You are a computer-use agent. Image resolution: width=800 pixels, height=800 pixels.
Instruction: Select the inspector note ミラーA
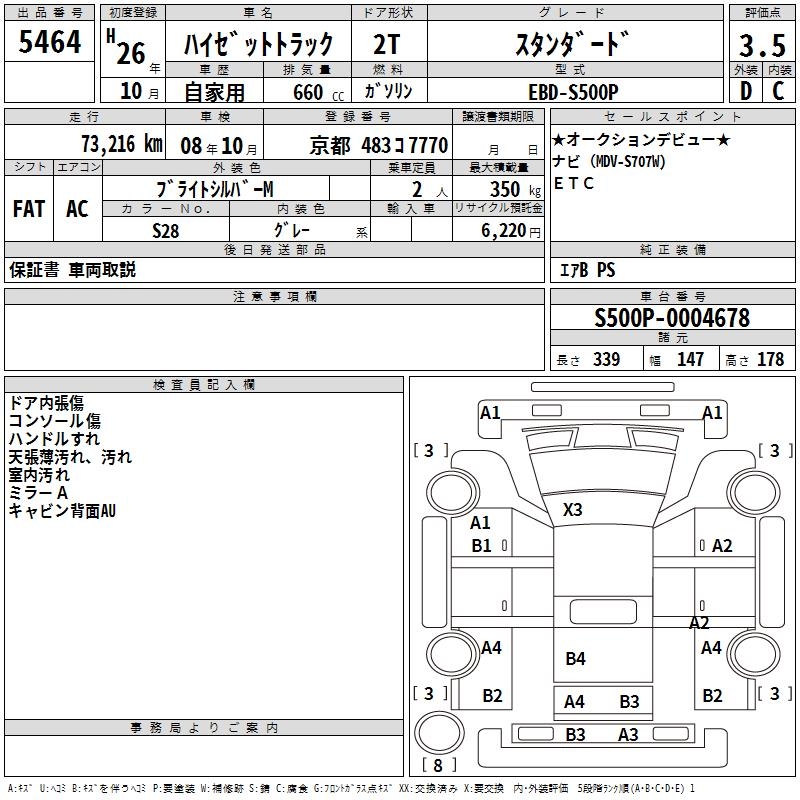(38, 492)
